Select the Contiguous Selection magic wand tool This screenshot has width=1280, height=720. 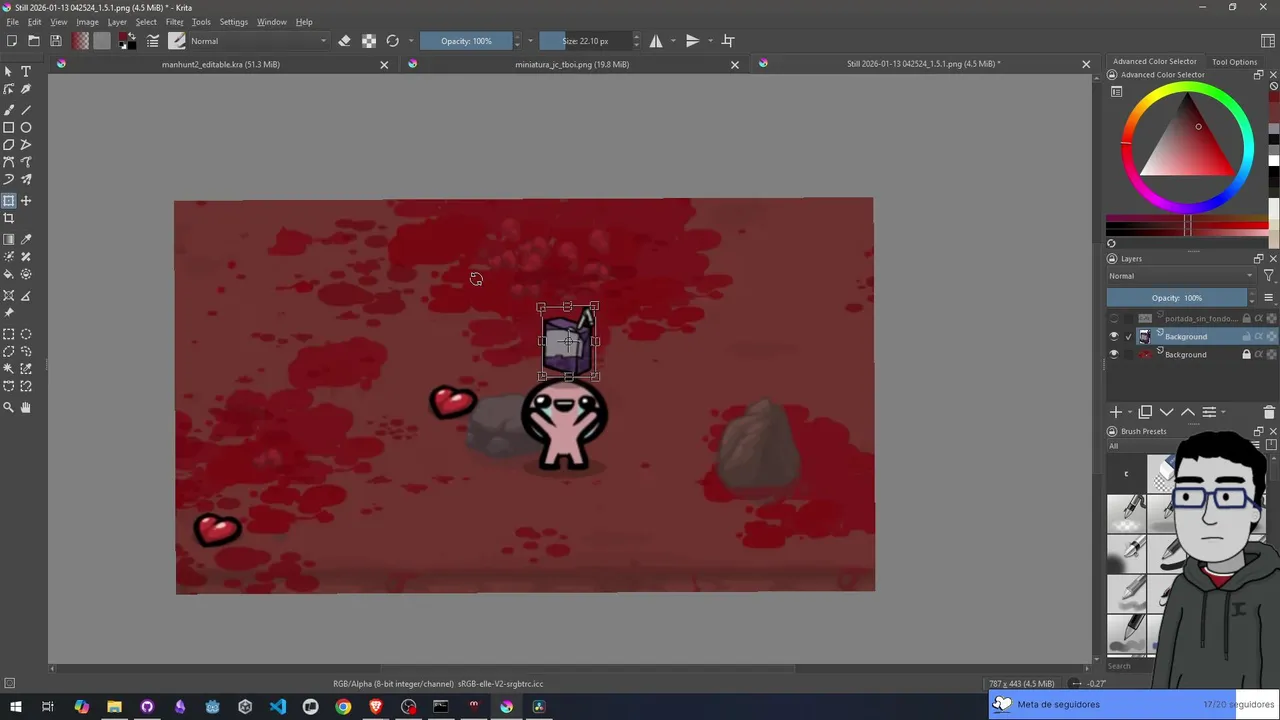coord(9,369)
